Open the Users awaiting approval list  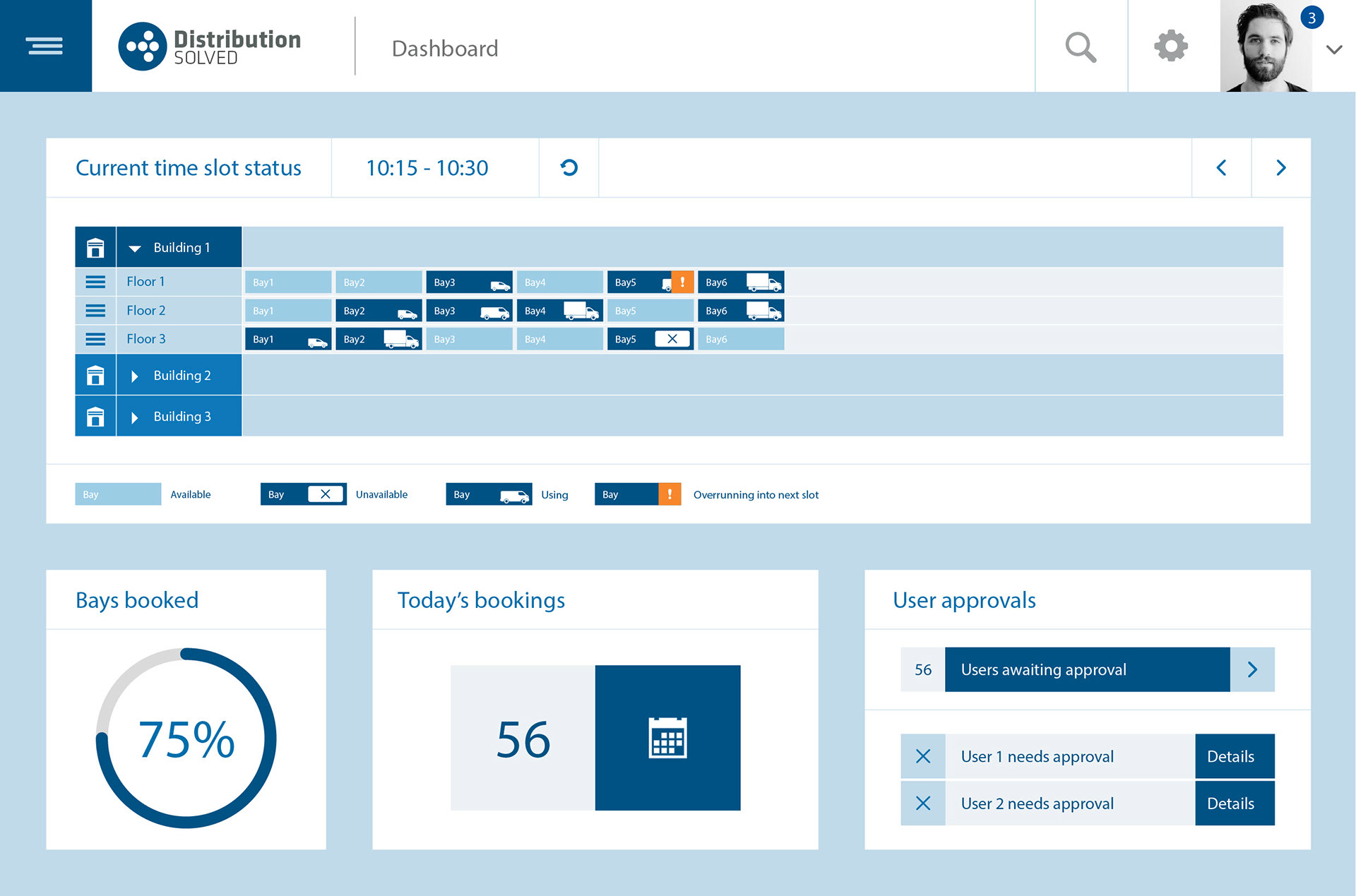(x=1251, y=669)
